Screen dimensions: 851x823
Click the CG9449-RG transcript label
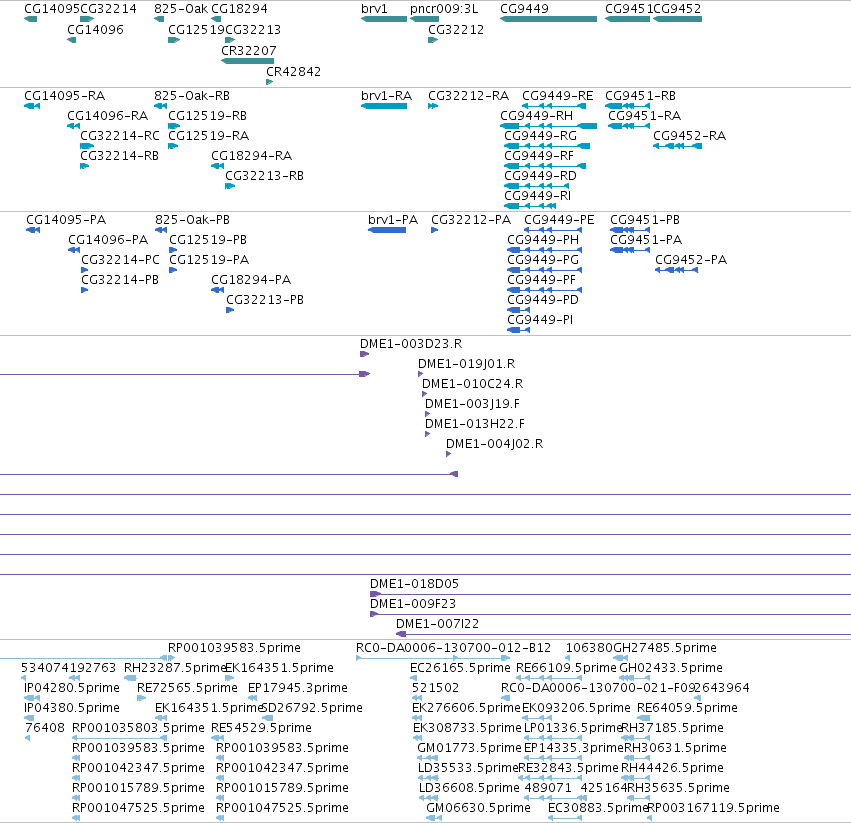(540, 136)
